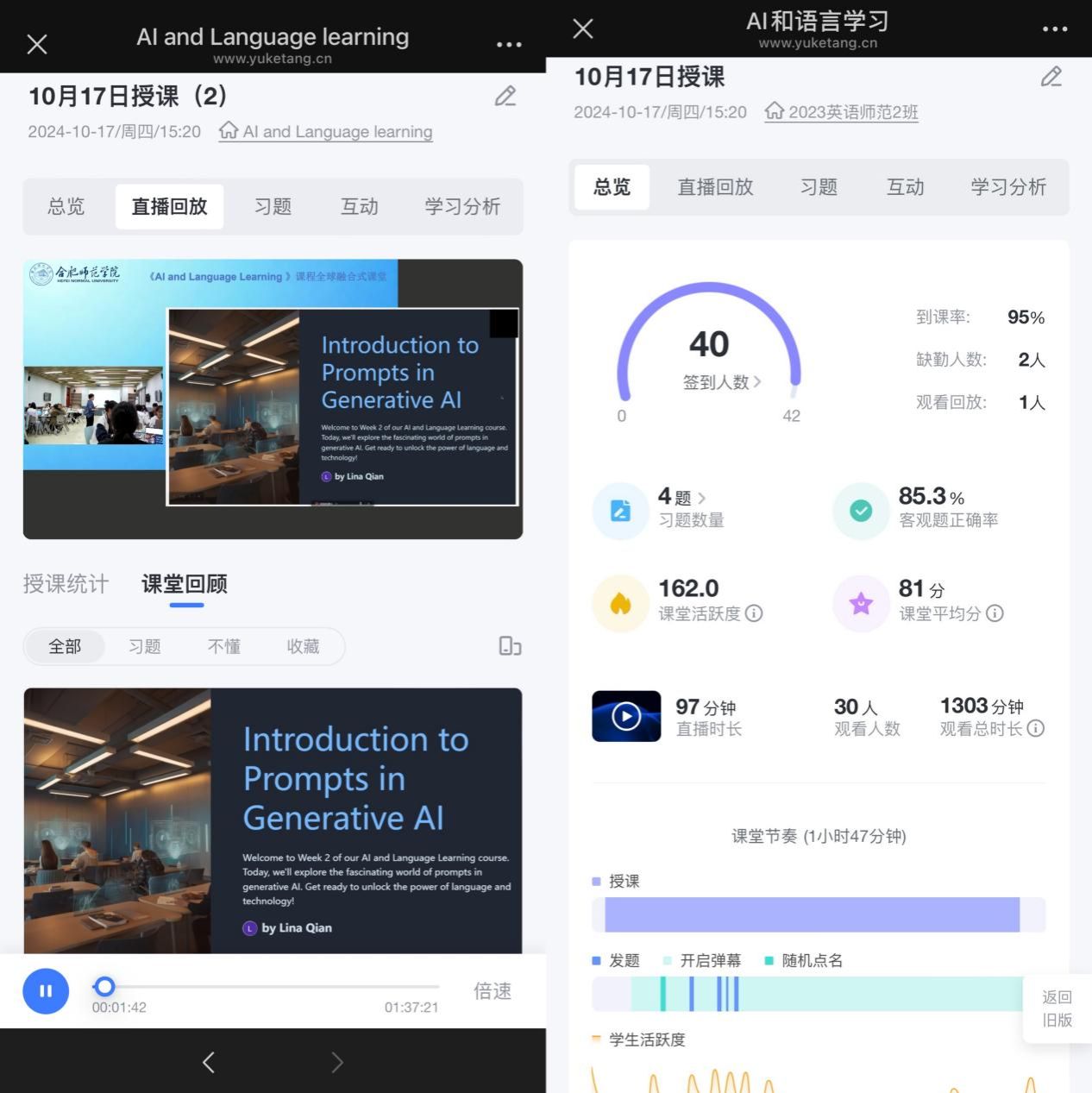Open the 倍速 playback speed menu
Viewport: 1092px width, 1093px height.
coord(493,991)
